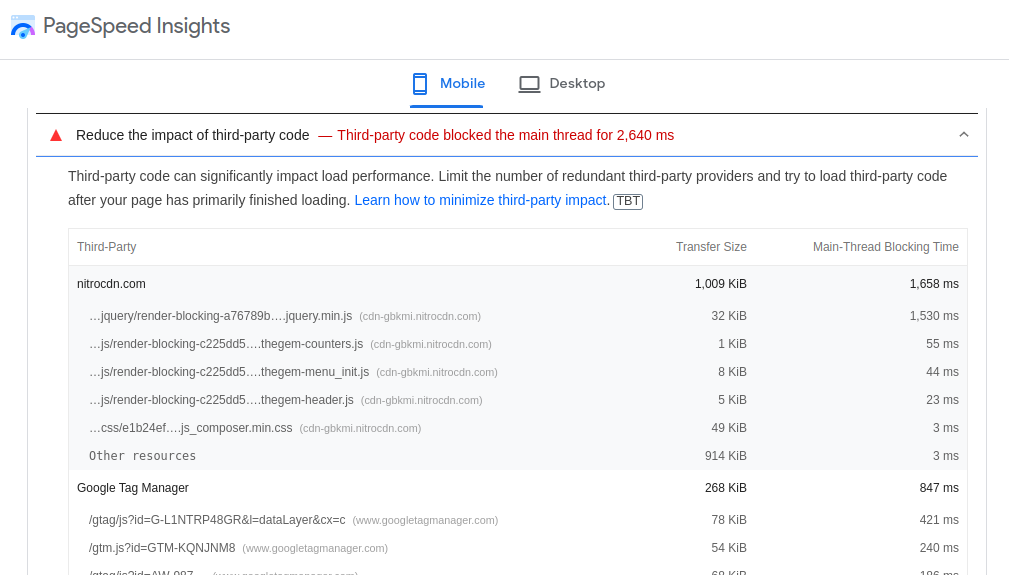Click the thegem-counters.js resource entry
1009x575 pixels.
pos(226,344)
